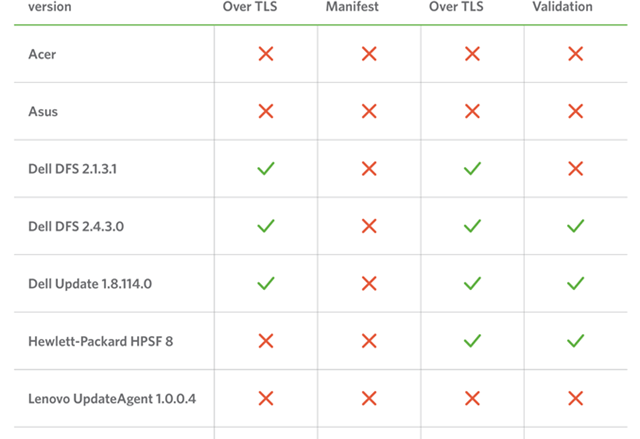Click Hewlett-Packard HPSF 8 green check under Validation
This screenshot has height=439, width=640.
[x=576, y=341]
